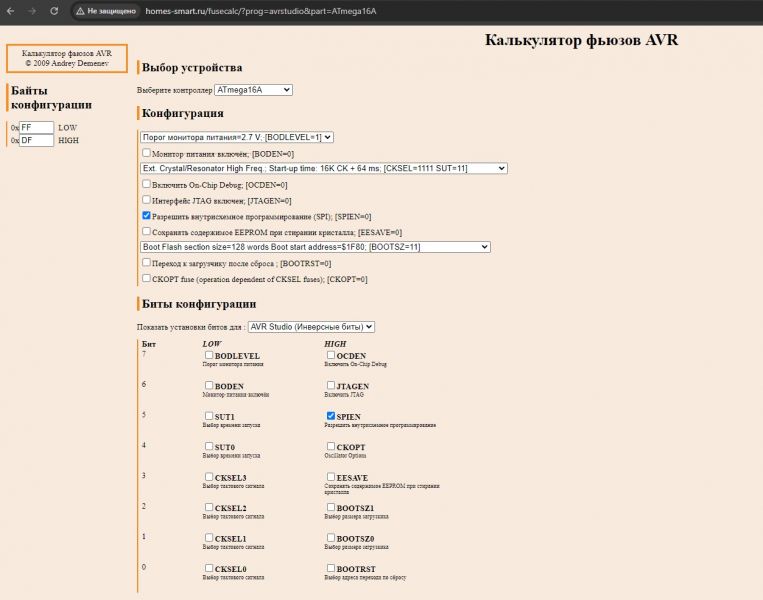Click the HIGH column header

pyautogui.click(x=335, y=344)
